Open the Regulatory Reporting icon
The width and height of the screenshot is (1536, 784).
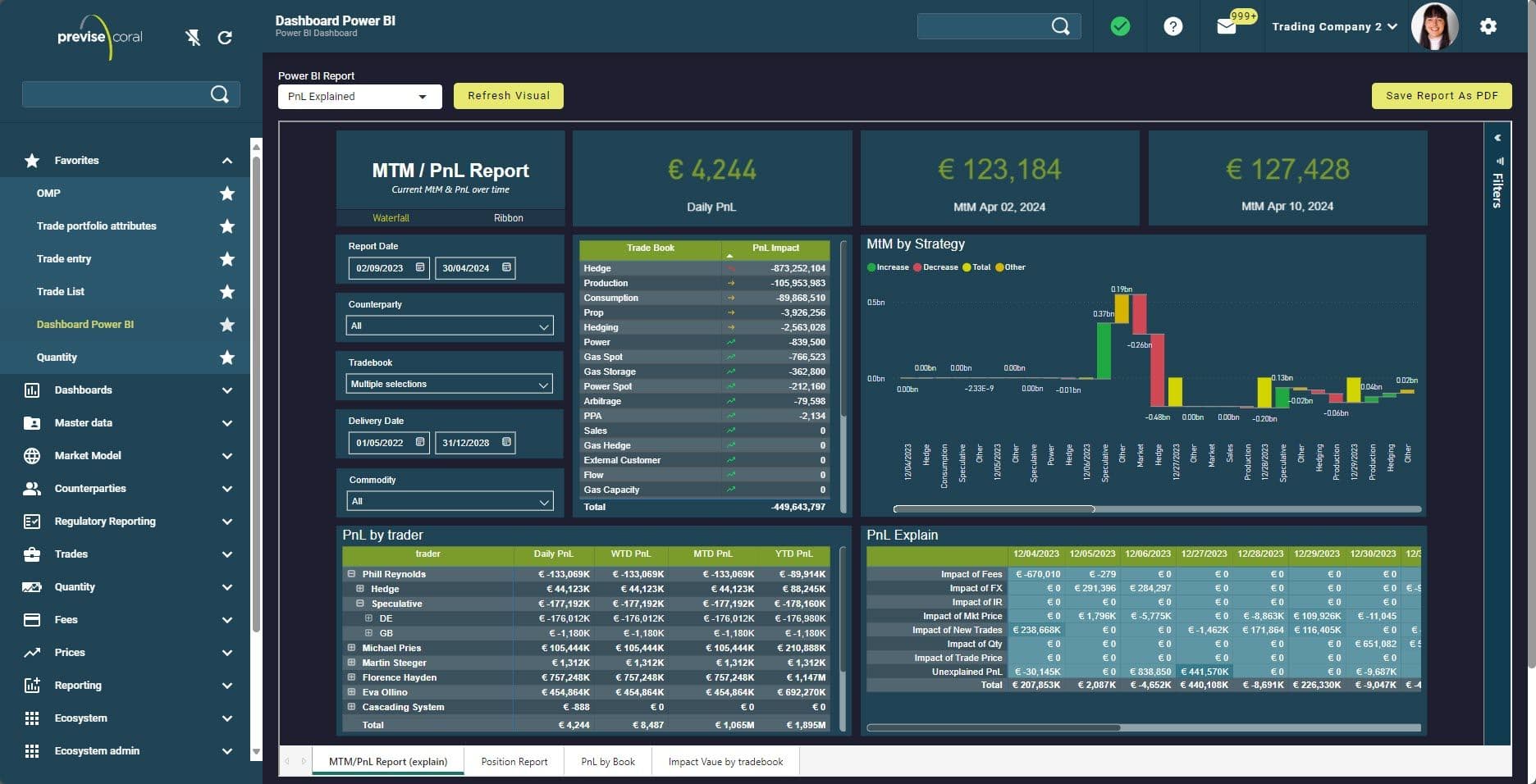click(x=33, y=521)
